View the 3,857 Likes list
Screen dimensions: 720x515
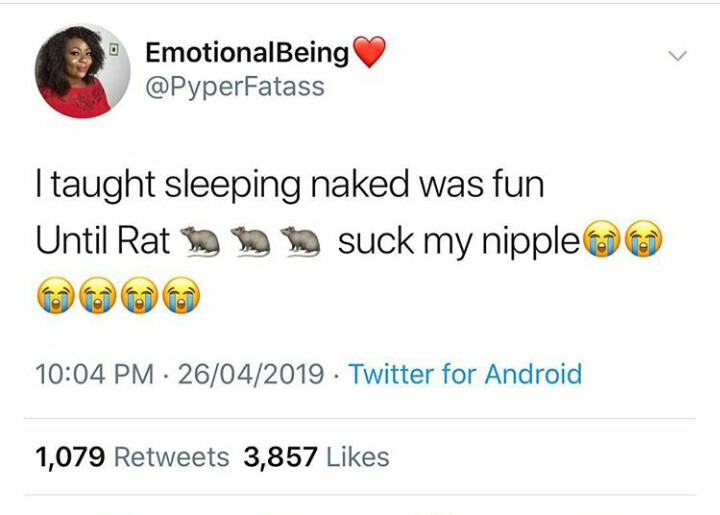316,457
